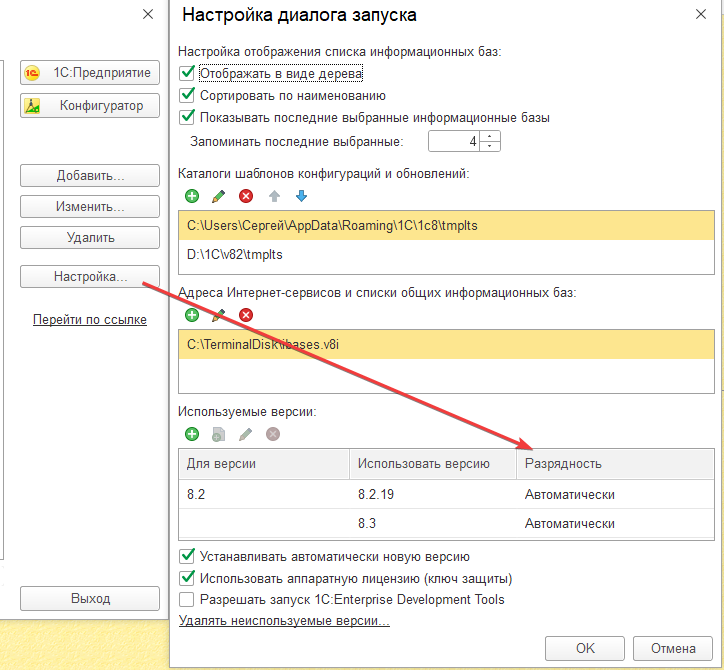724x670 pixels.
Task: Increase remembered bases count with up arrow
Action: pyautogui.click(x=489, y=135)
